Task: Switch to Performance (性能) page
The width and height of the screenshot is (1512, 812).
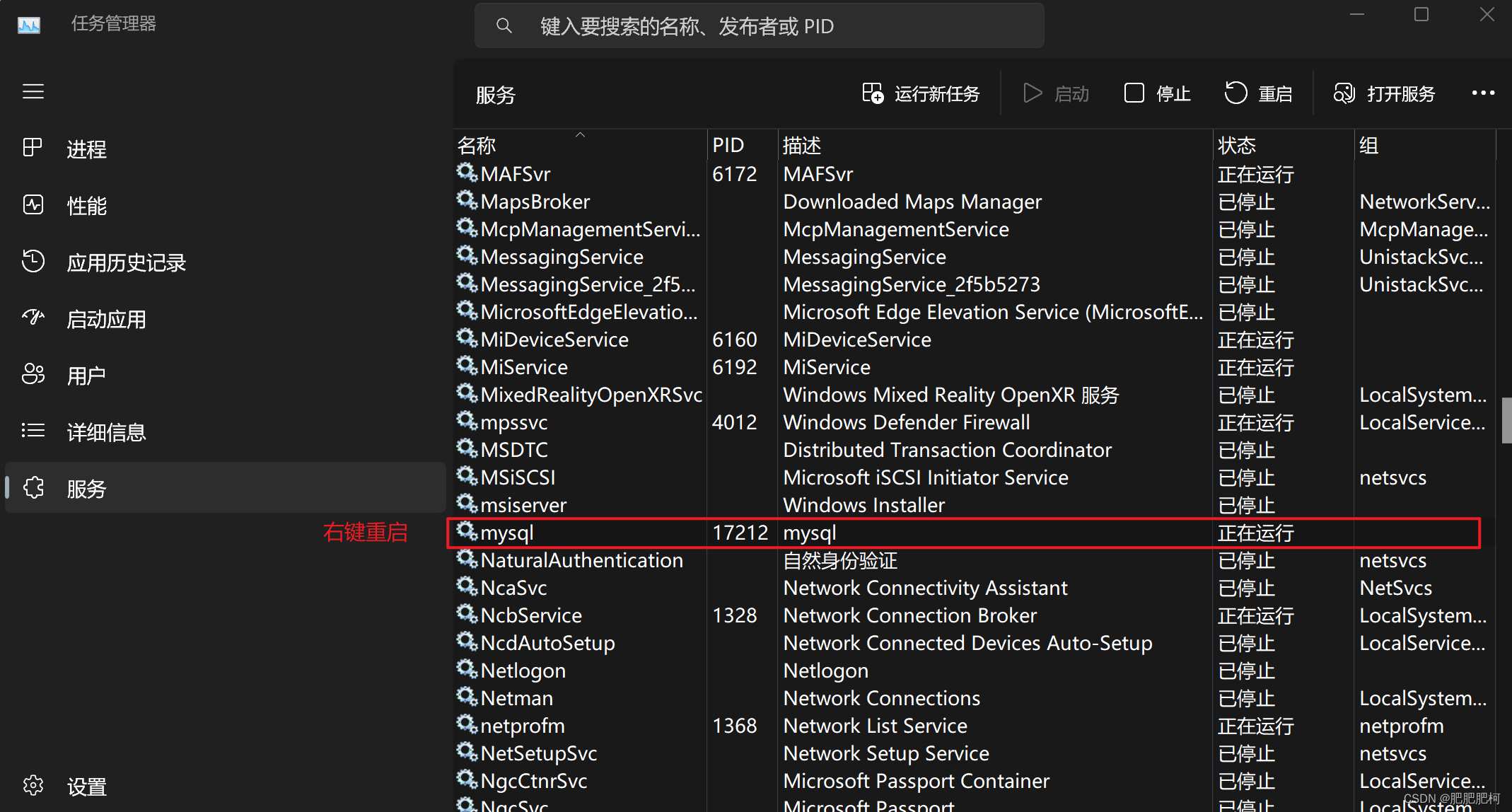Action: 225,206
